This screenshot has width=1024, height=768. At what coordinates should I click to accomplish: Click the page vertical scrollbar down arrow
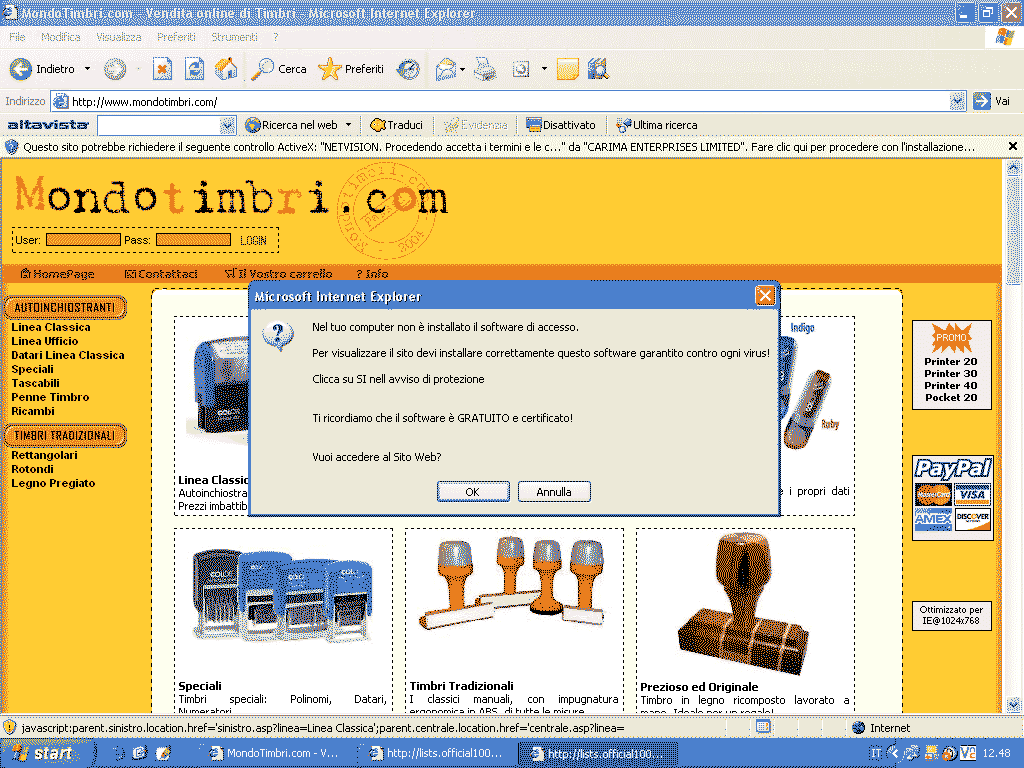(x=1013, y=705)
